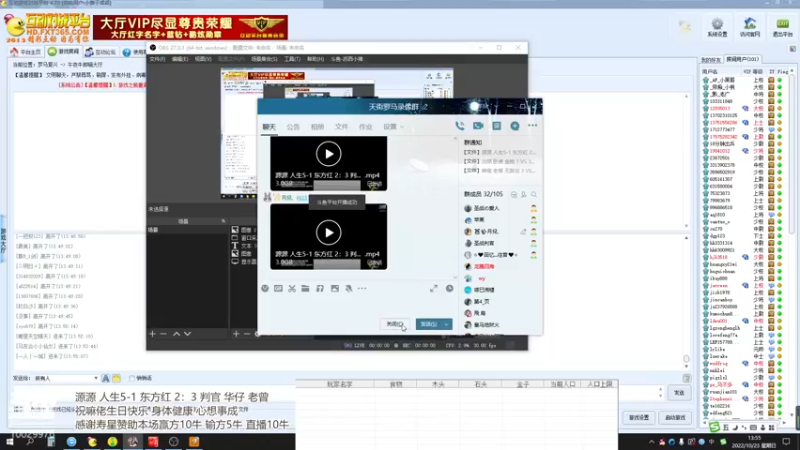The image size is (800, 450).
Task: Open the Windows Start menu
Action: click(x=9, y=442)
